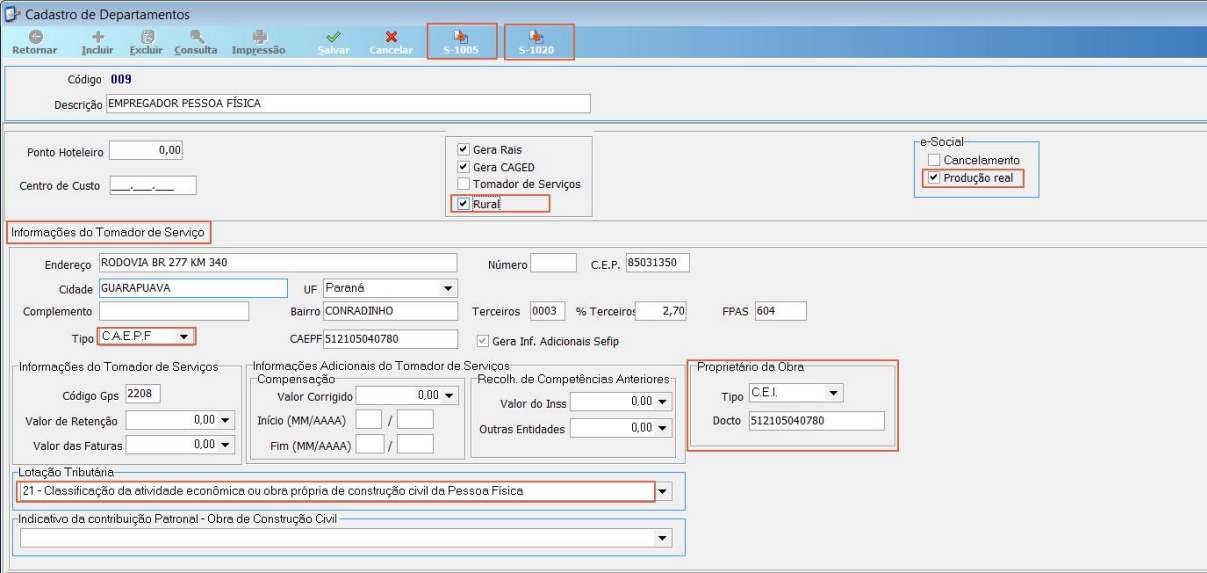Click the FPAS 604 field
Screen dimensions: 1207x573
pos(780,312)
